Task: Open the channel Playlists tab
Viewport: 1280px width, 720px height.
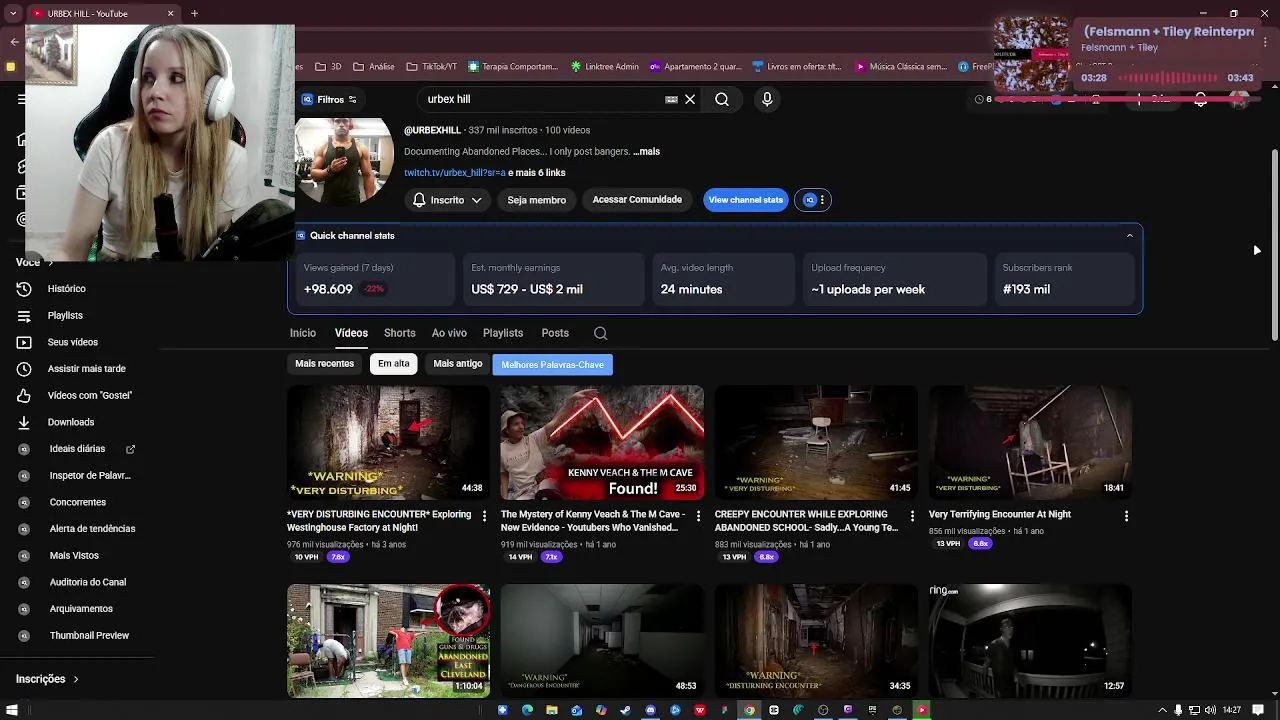Action: (x=503, y=333)
